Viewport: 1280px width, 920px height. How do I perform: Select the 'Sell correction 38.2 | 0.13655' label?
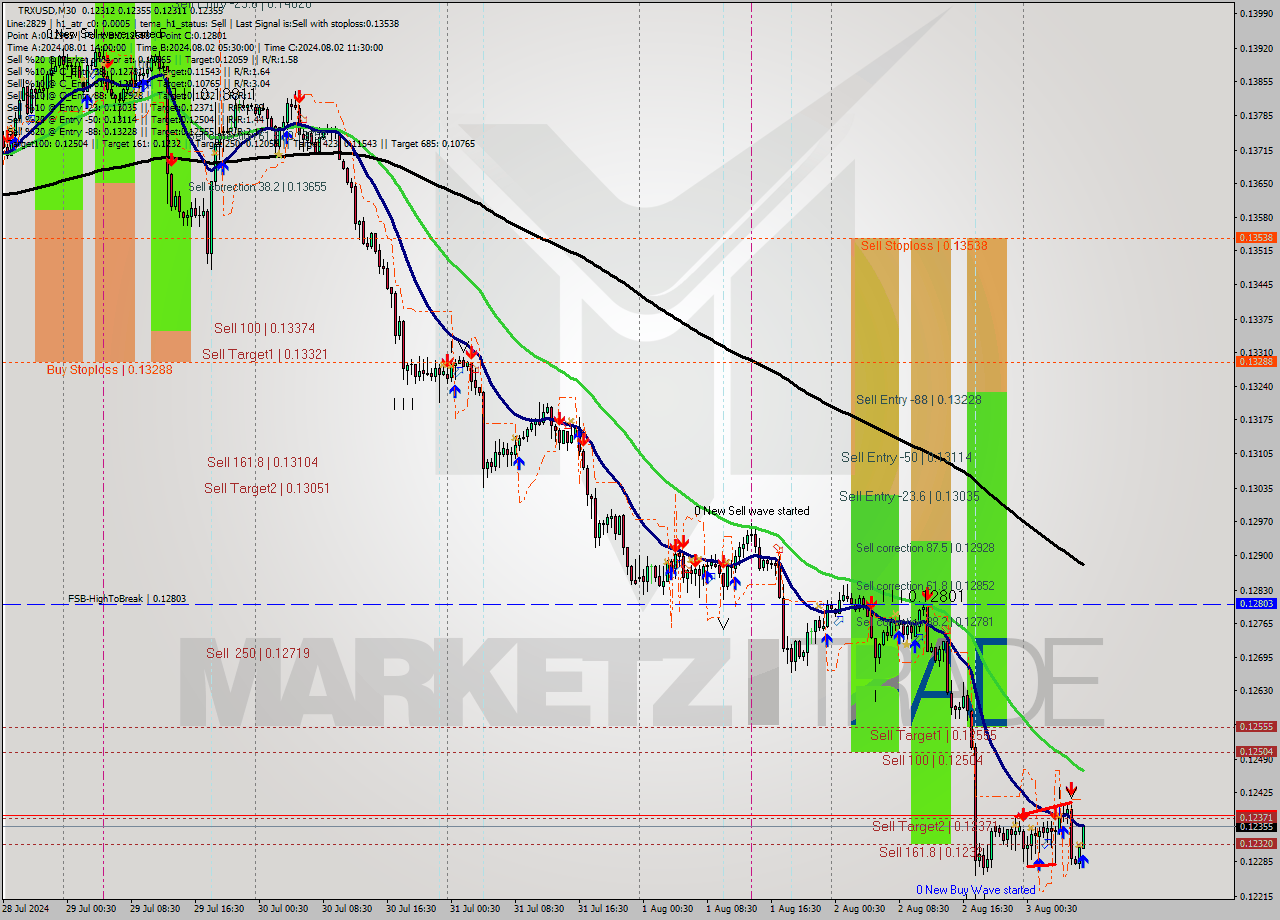click(258, 187)
